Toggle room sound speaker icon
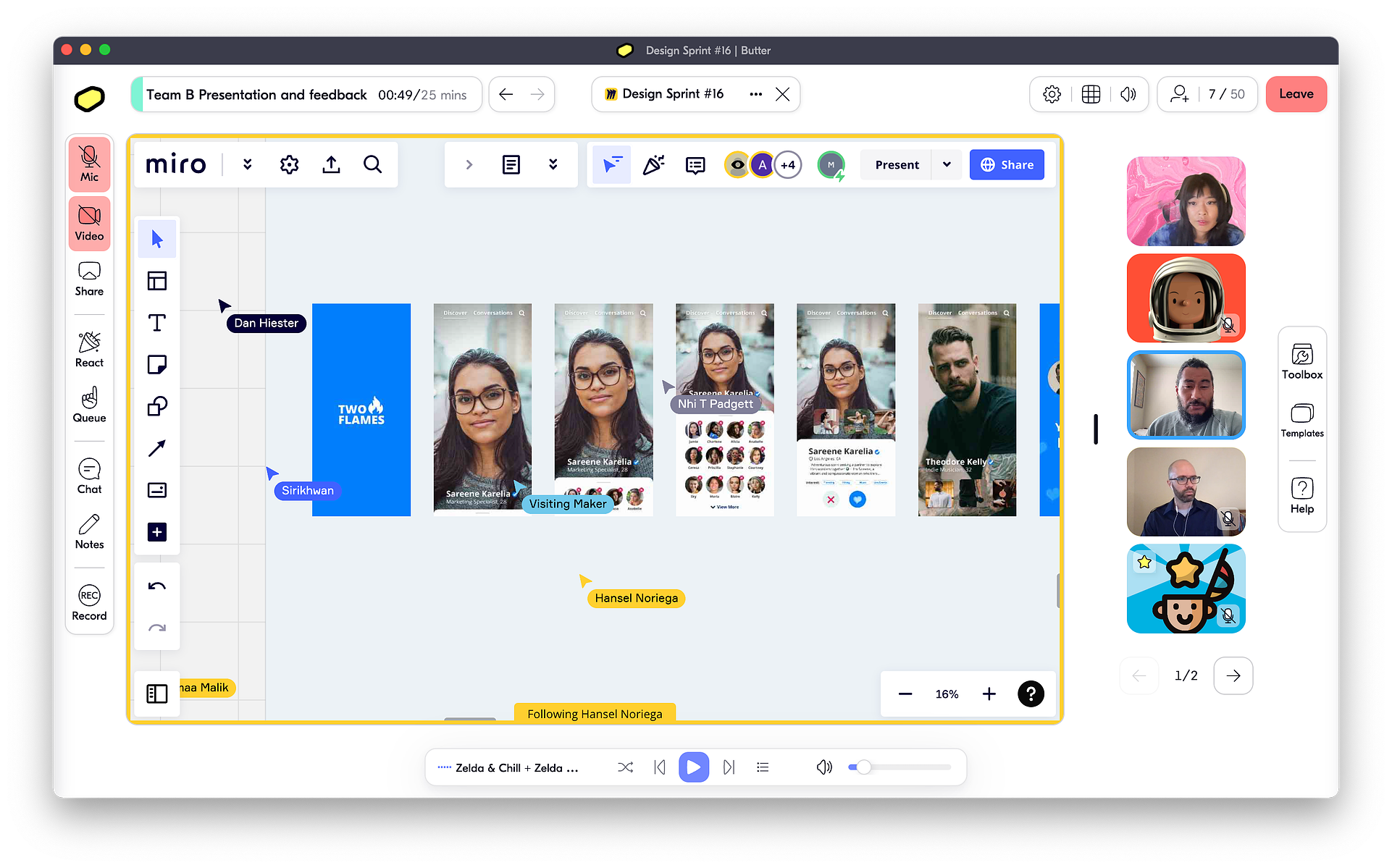Viewport: 1392px width, 868px height. click(1128, 94)
